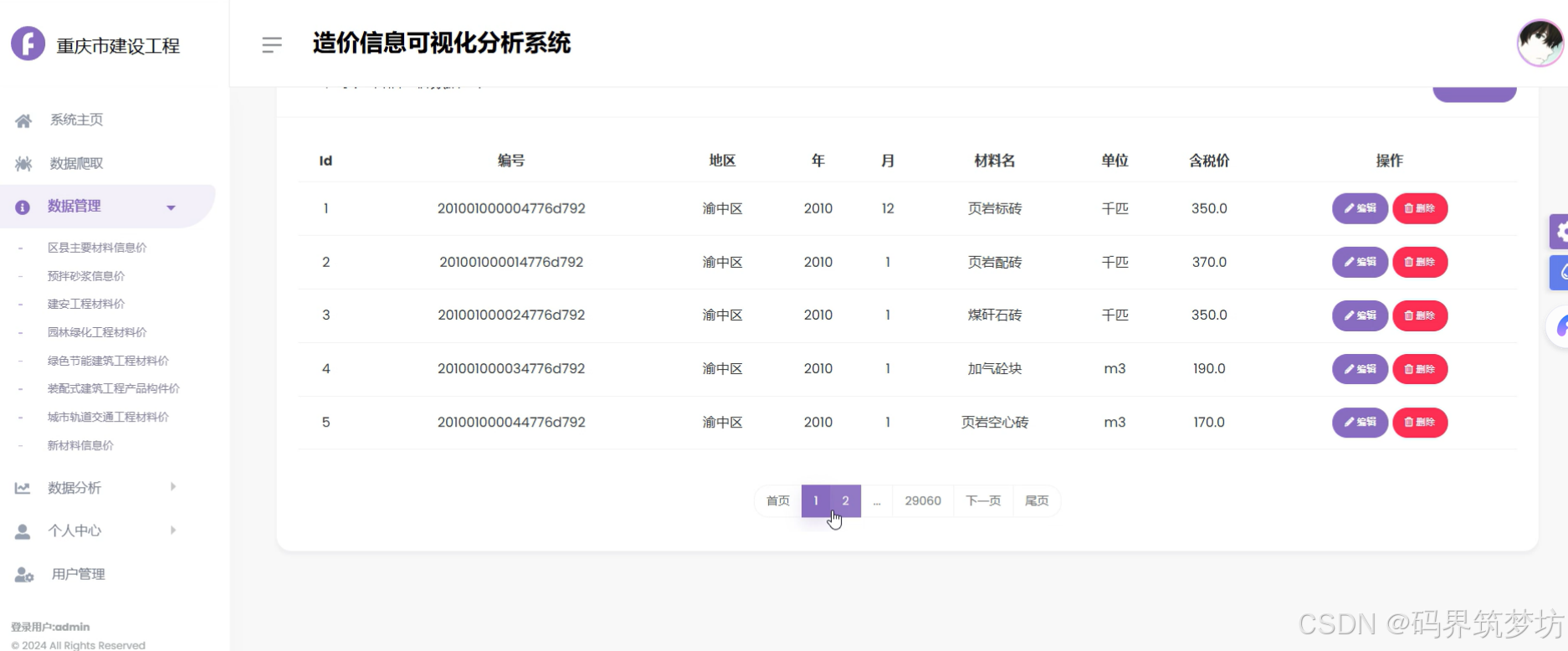Go to 下一页 next page
The image size is (1568, 651).
983,501
